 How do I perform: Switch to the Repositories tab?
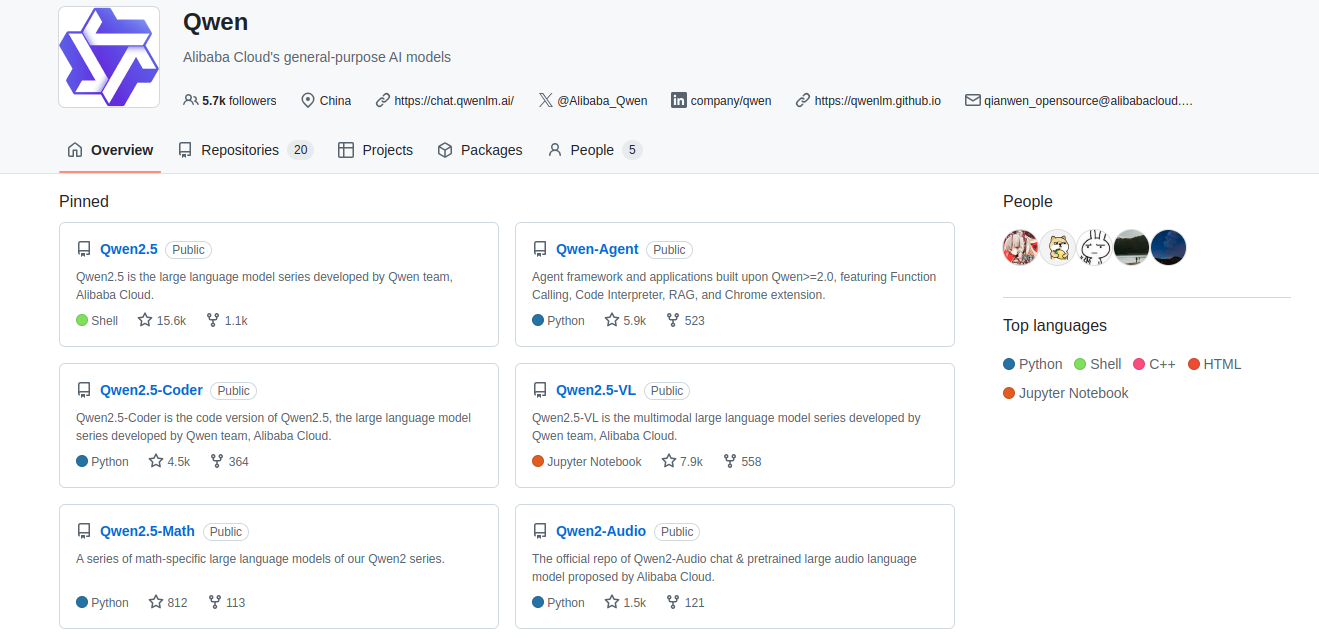click(246, 150)
